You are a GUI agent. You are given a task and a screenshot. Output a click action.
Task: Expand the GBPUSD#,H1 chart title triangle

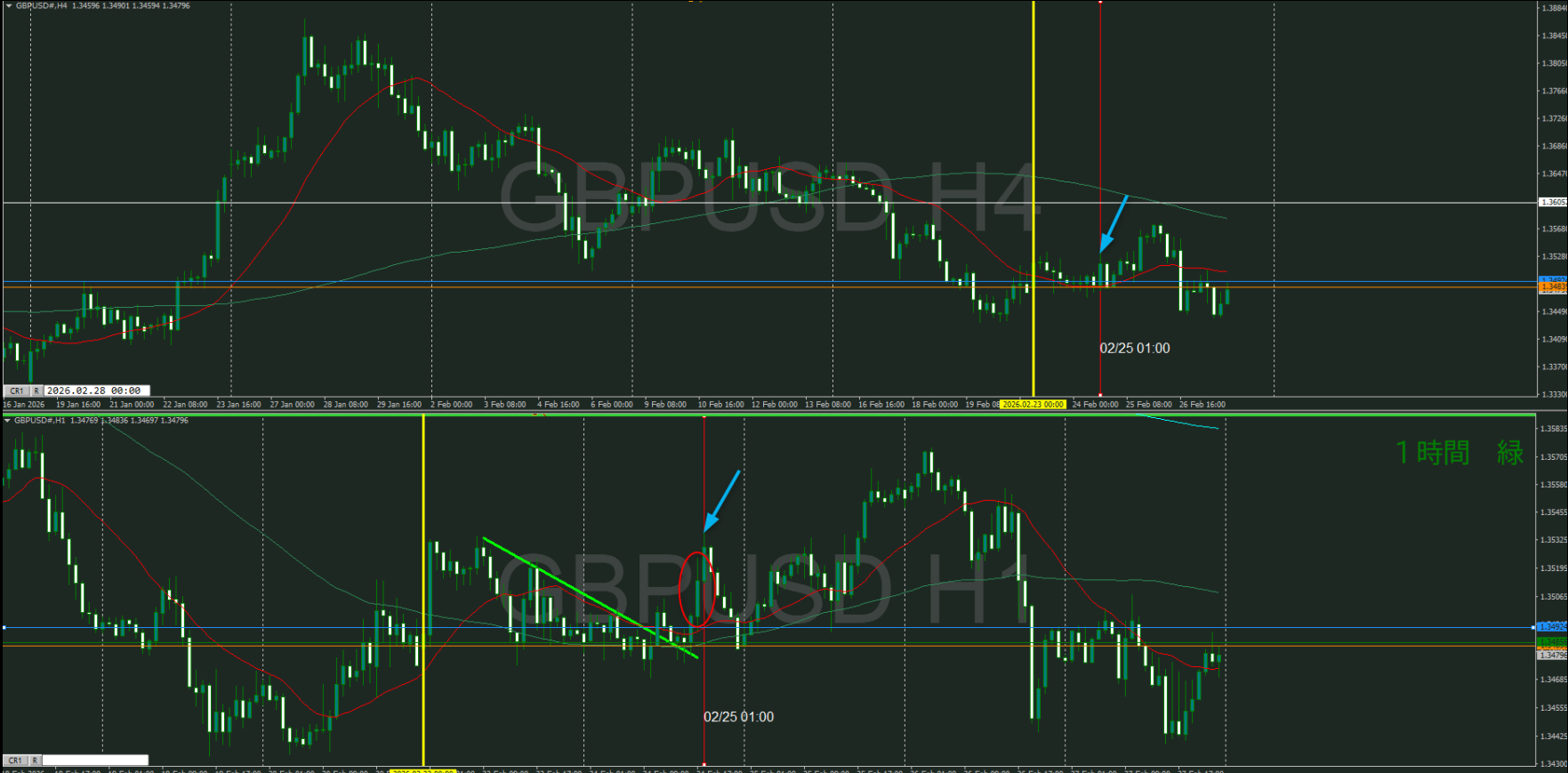[x=8, y=420]
